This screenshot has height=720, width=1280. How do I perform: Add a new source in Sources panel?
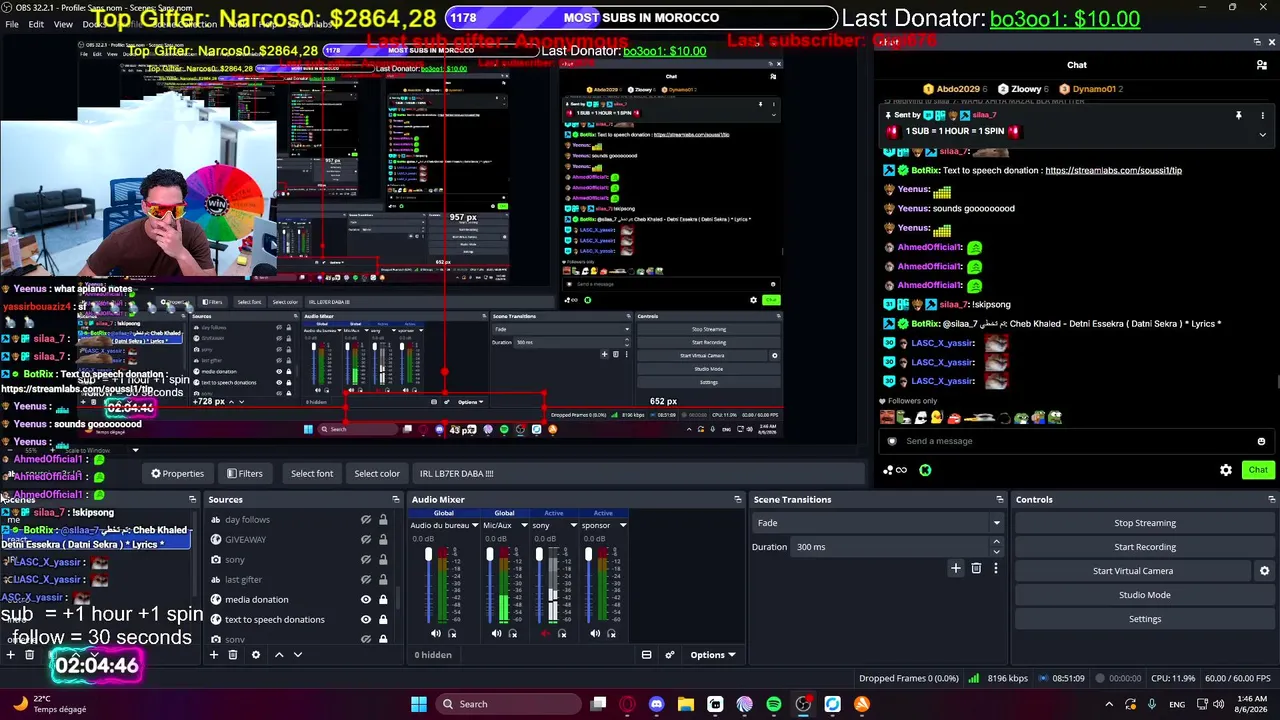tap(213, 655)
